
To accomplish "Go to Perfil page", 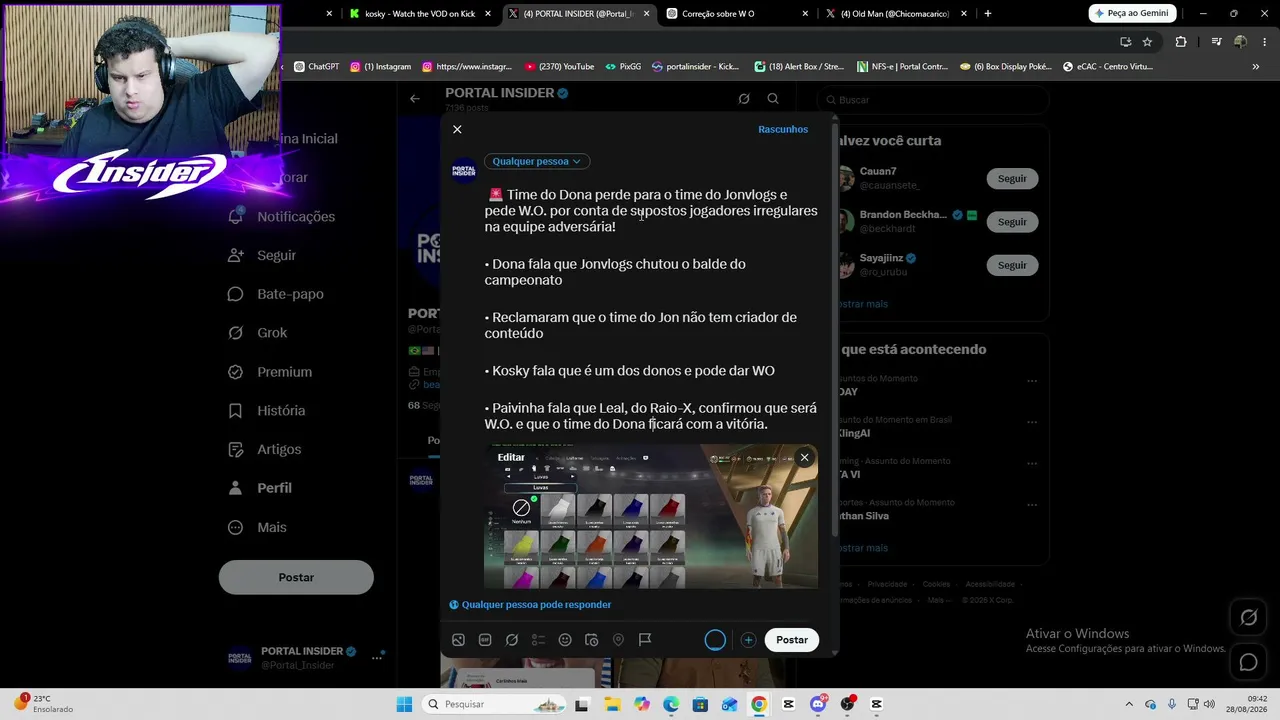I will click(260, 488).
